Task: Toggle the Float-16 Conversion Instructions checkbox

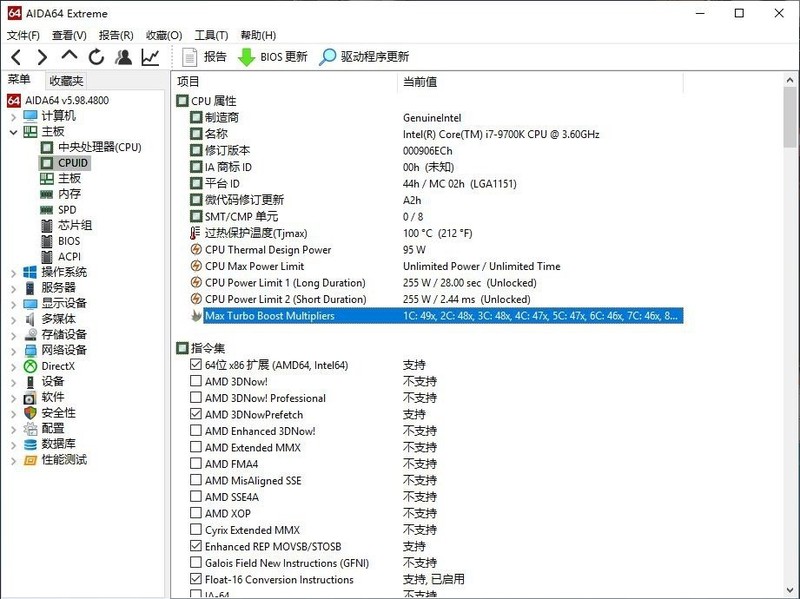Action: tap(194, 578)
